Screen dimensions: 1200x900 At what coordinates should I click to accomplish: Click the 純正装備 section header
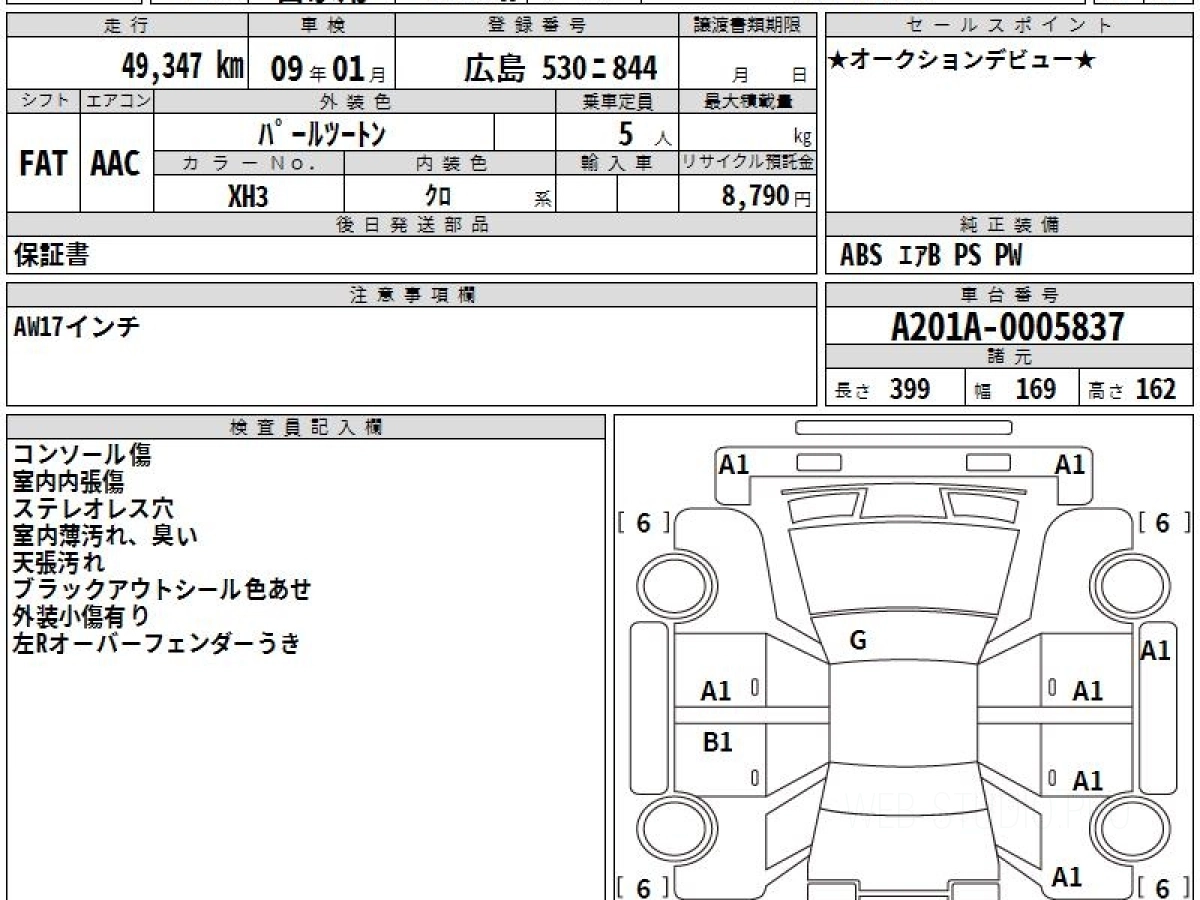point(1009,225)
